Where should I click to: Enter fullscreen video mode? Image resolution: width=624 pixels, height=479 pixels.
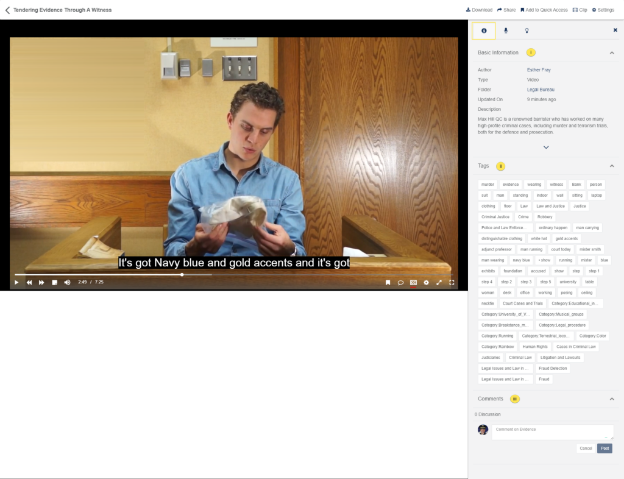452,282
